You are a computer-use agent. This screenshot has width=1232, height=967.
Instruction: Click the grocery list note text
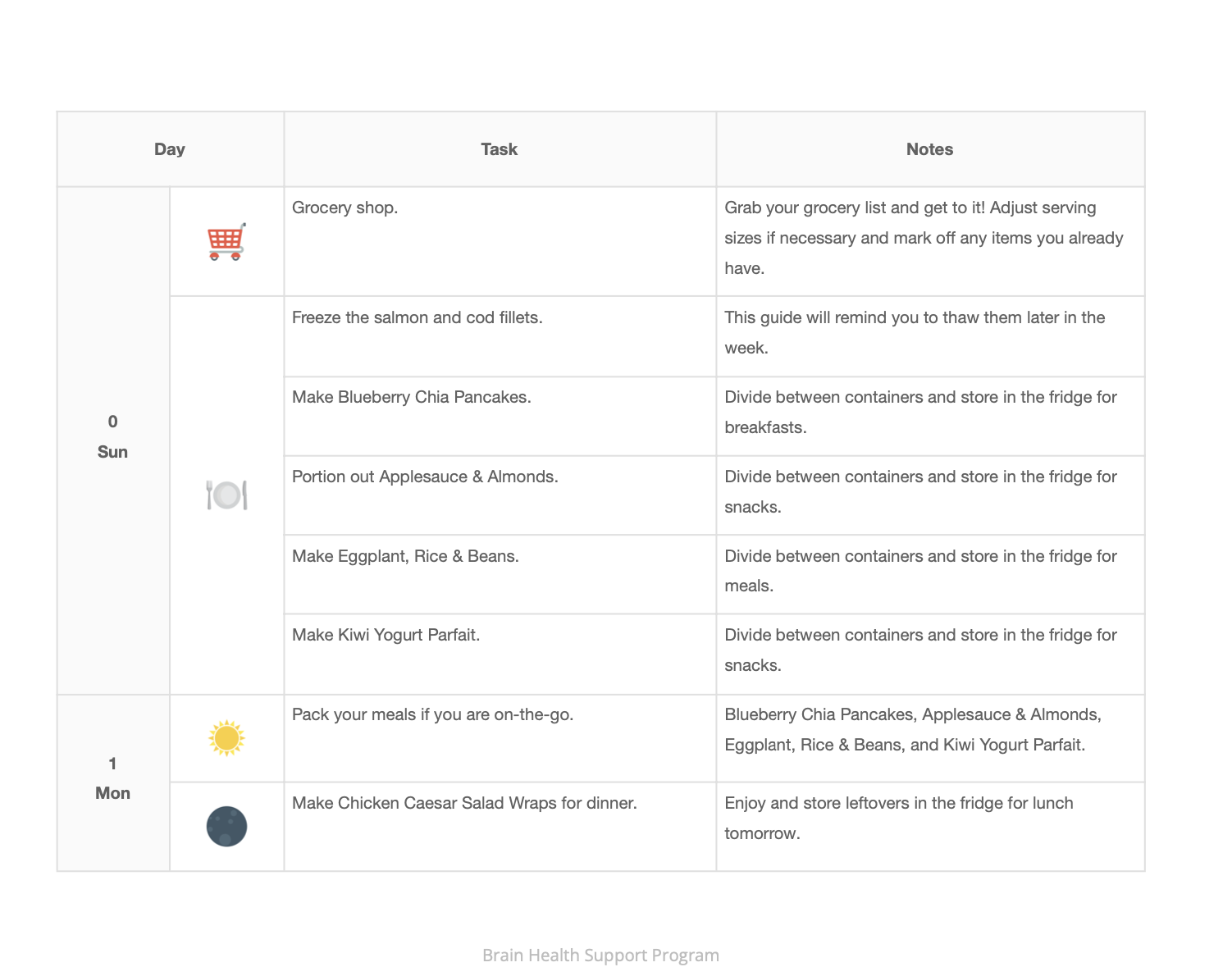tap(924, 238)
